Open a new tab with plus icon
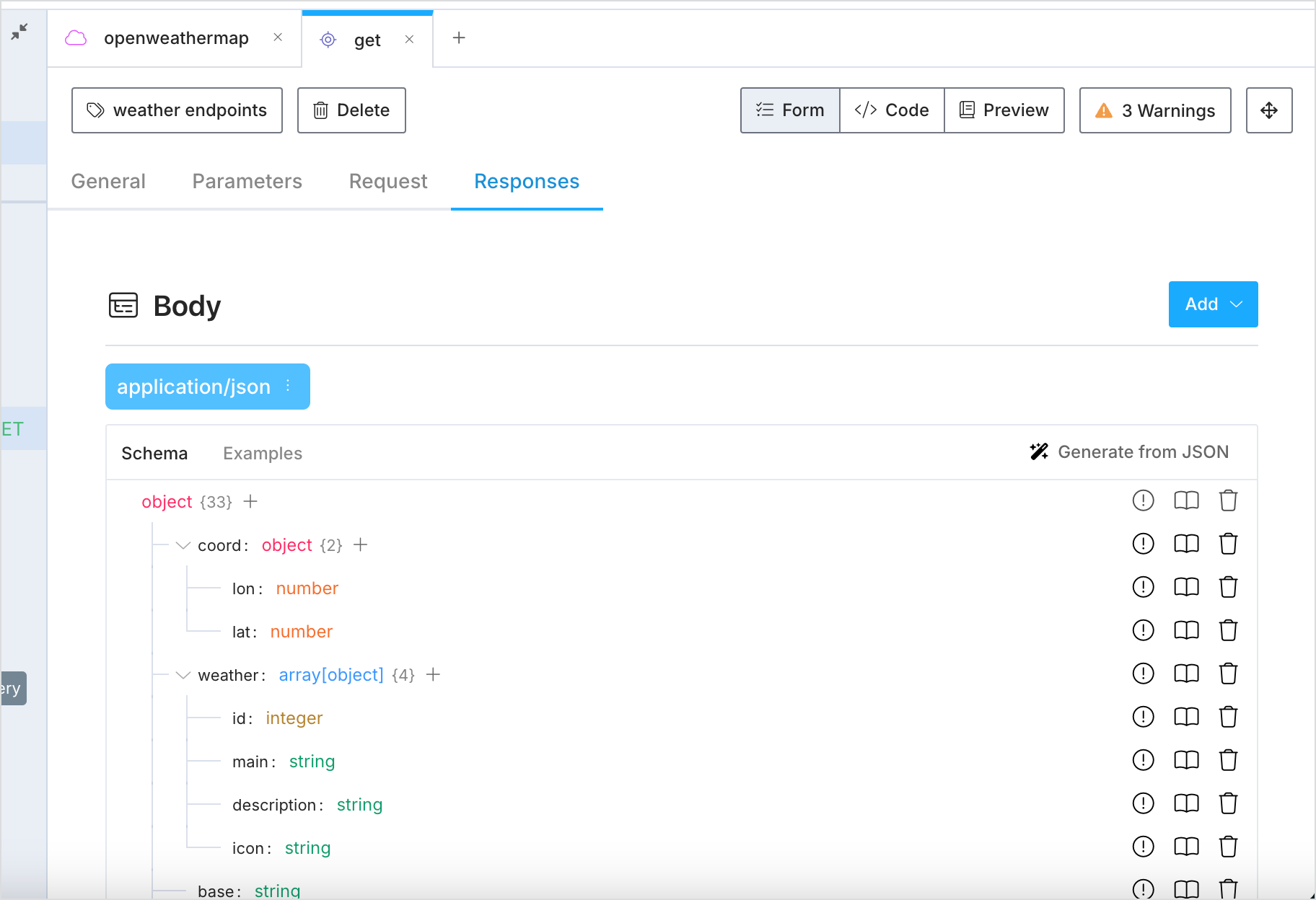Screen dimensions: 1316x900 pos(459,37)
